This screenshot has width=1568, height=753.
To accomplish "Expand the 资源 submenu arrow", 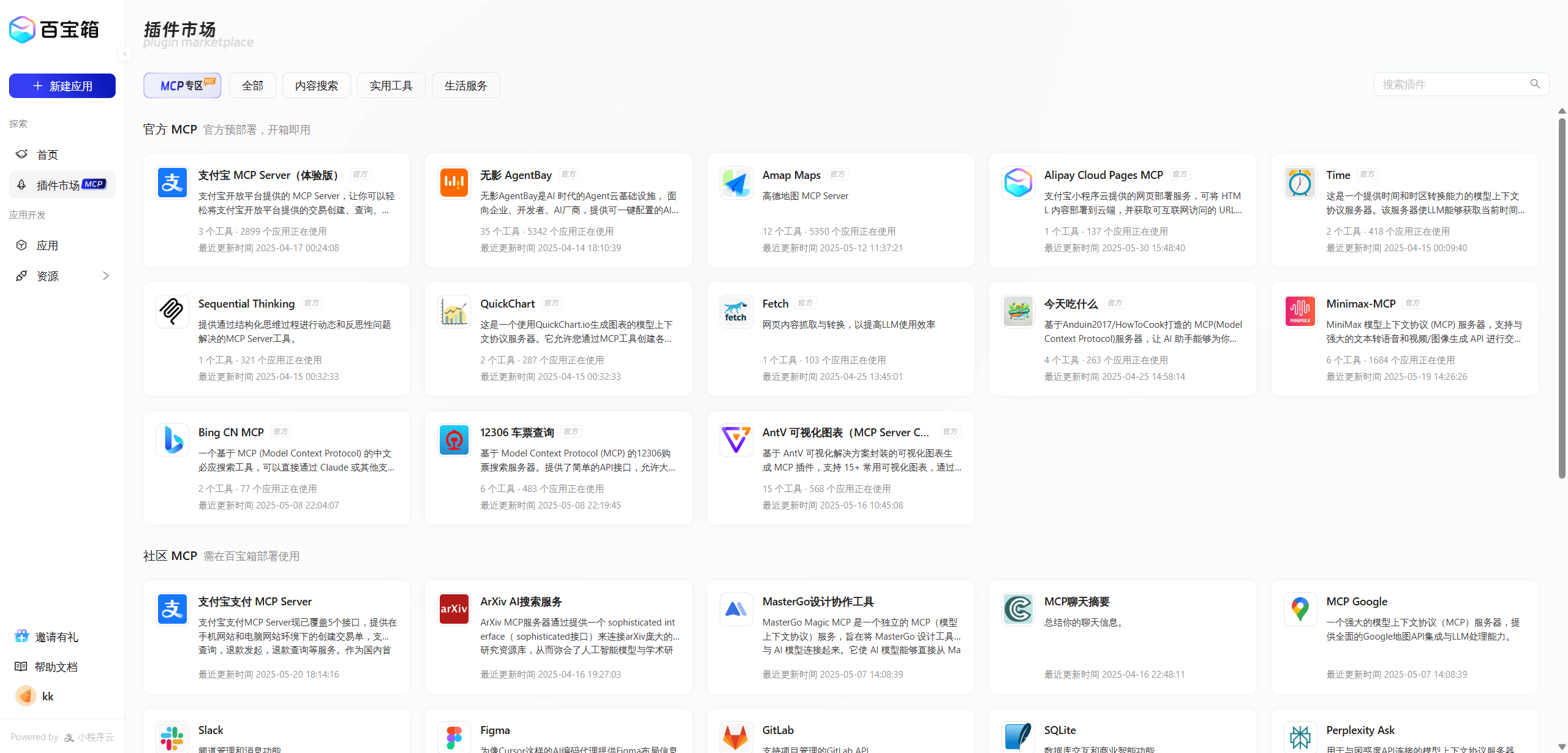I will [106, 276].
